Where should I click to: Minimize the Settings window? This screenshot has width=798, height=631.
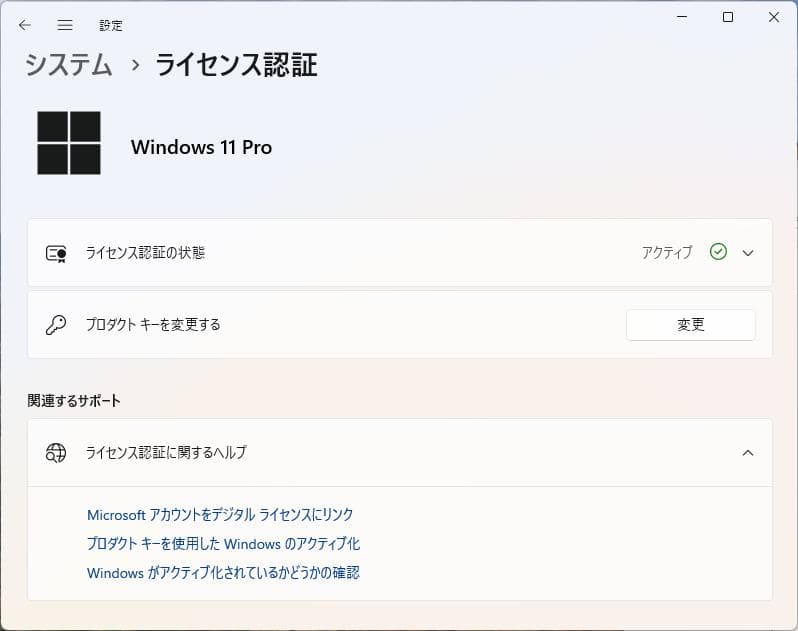pyautogui.click(x=682, y=17)
